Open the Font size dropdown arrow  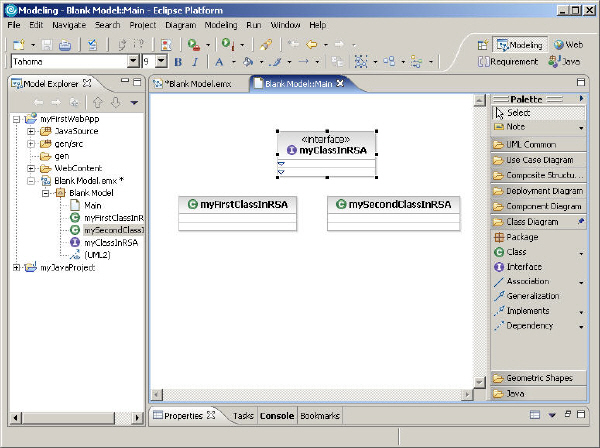click(x=161, y=61)
